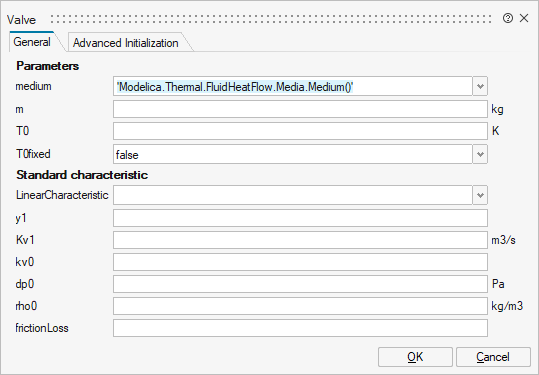Click the T0fixed false value box
Image resolution: width=539 pixels, height=375 pixels.
pos(293,154)
